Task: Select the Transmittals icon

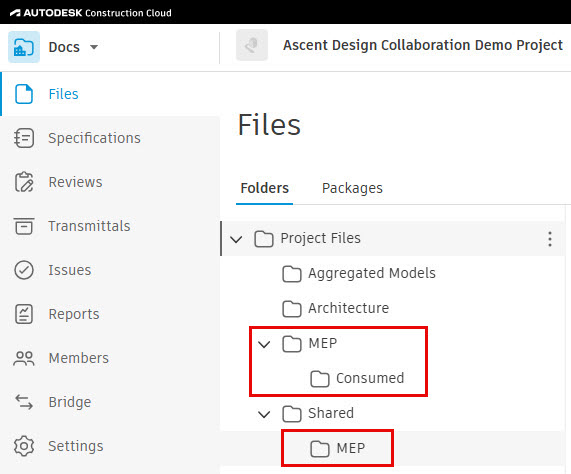Action: pyautogui.click(x=24, y=226)
